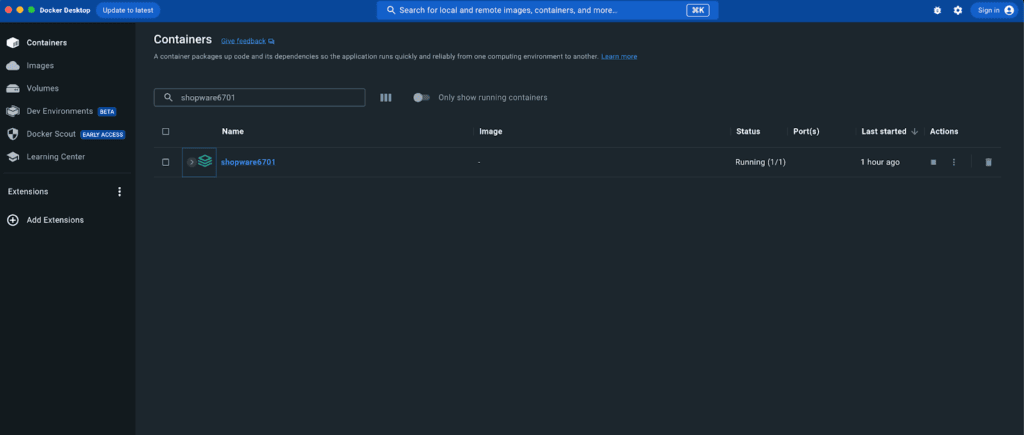
Task: Click the shopware6701 stack layers icon
Action: click(x=205, y=161)
